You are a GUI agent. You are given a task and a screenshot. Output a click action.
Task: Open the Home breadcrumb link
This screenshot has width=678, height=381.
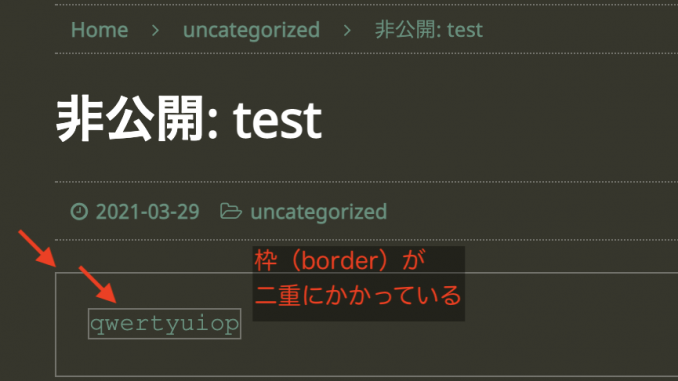(x=99, y=30)
